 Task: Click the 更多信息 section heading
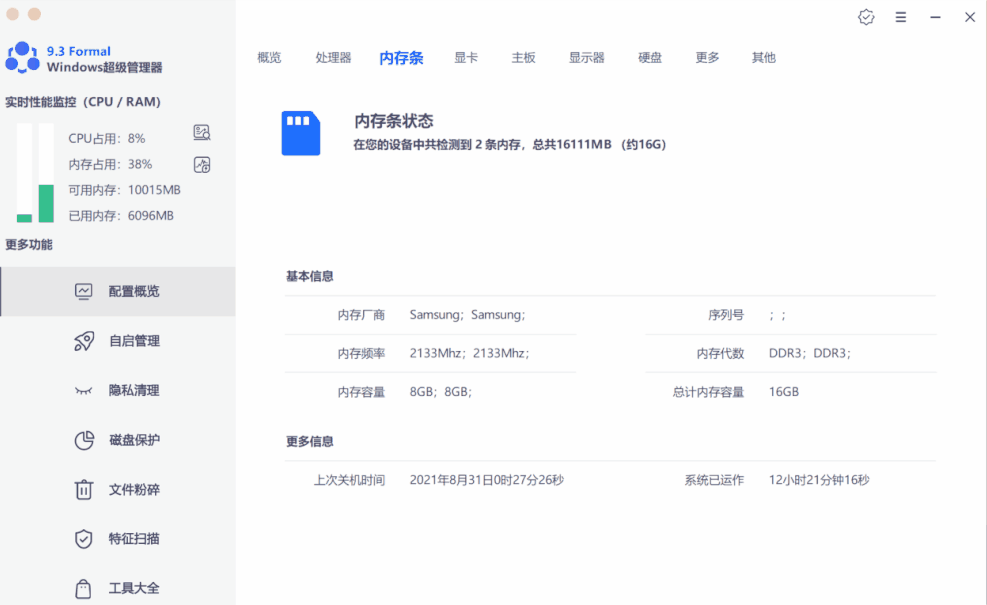310,441
